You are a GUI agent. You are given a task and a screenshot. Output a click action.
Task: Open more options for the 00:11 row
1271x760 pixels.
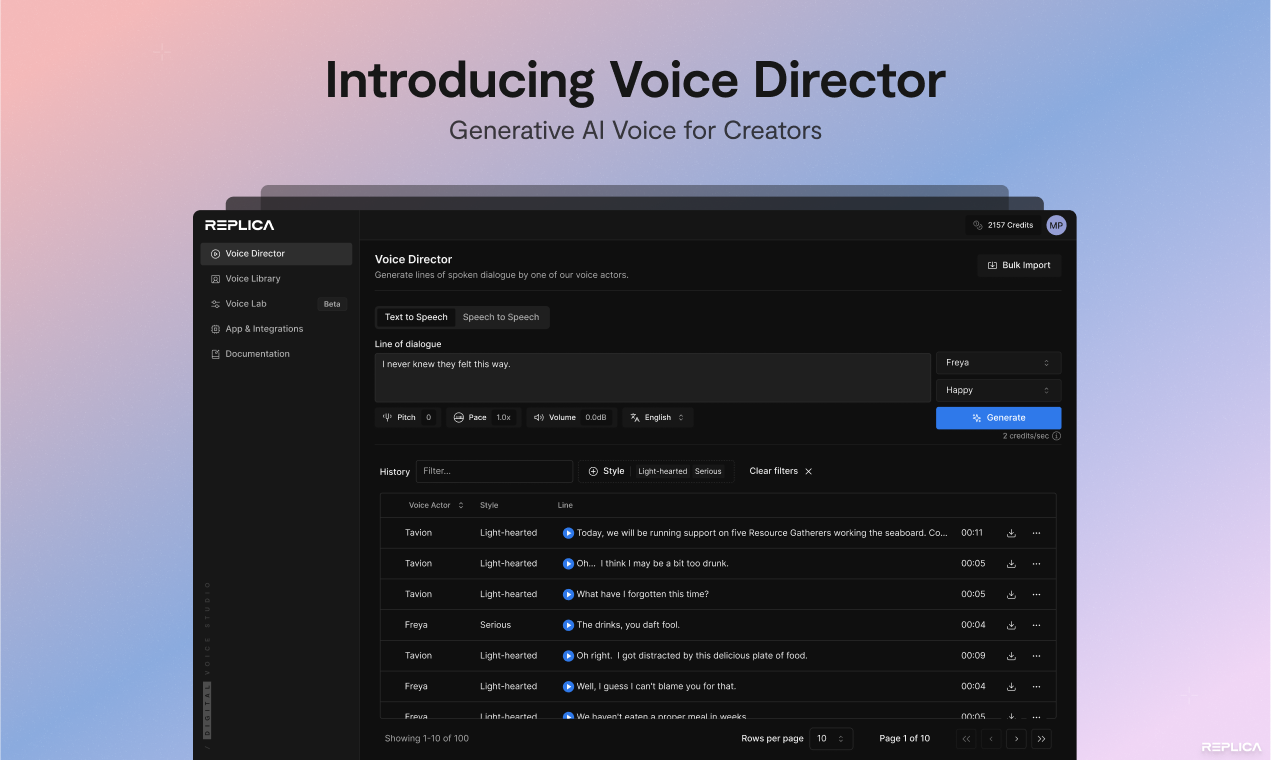point(1036,533)
